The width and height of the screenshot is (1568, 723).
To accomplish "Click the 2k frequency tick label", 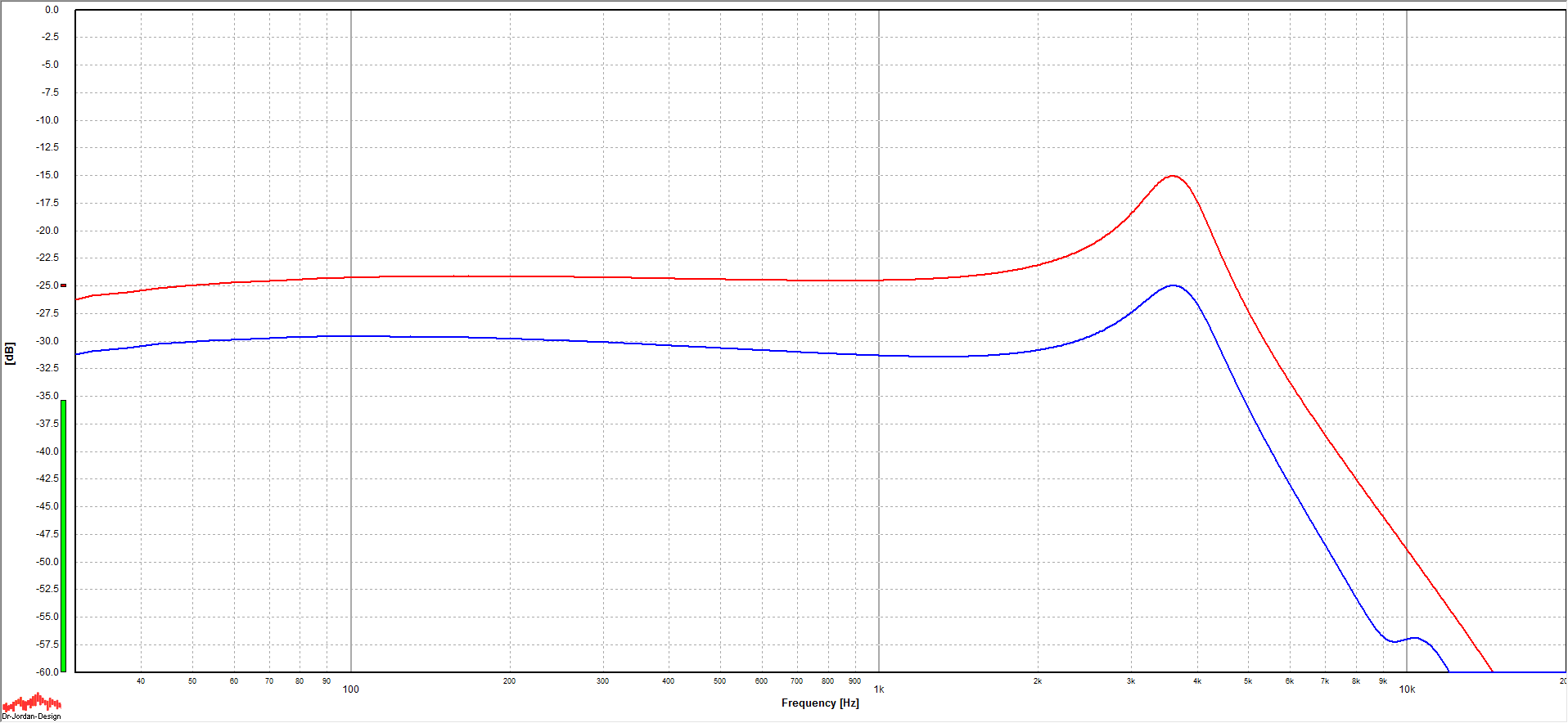I will [x=1037, y=680].
